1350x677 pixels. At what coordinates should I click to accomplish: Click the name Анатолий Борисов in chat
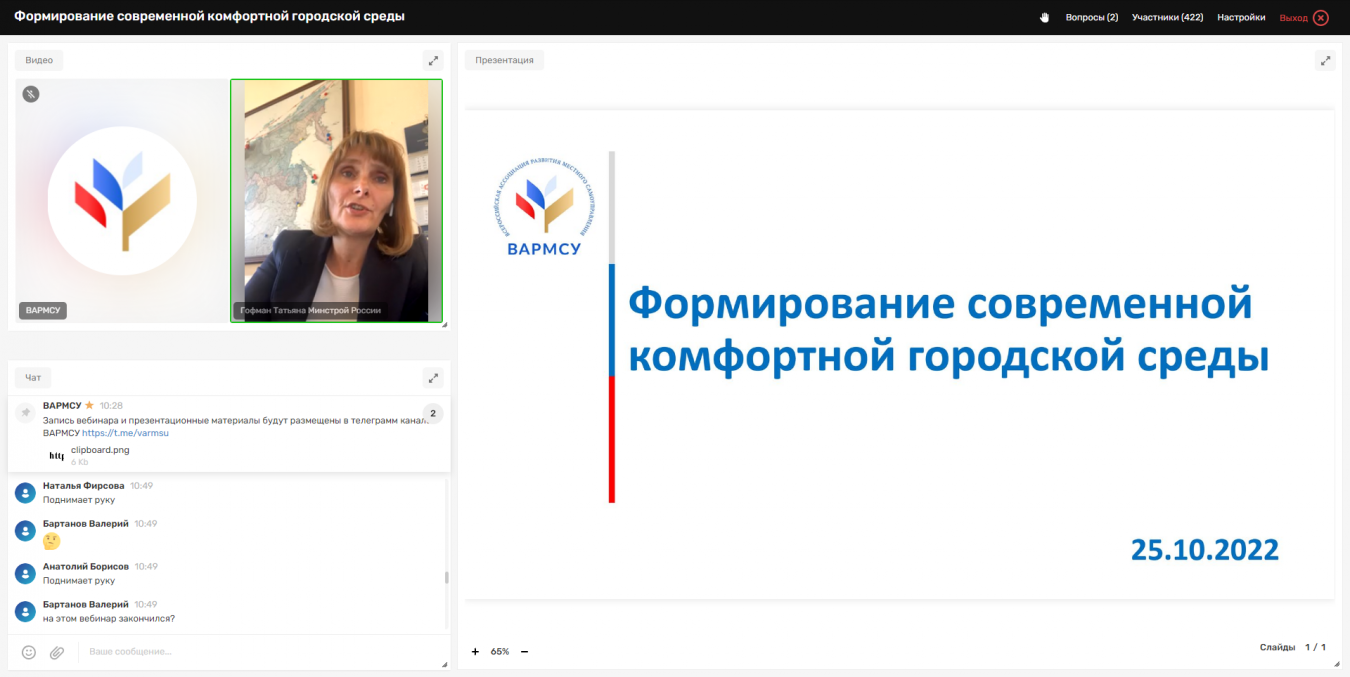coord(86,566)
